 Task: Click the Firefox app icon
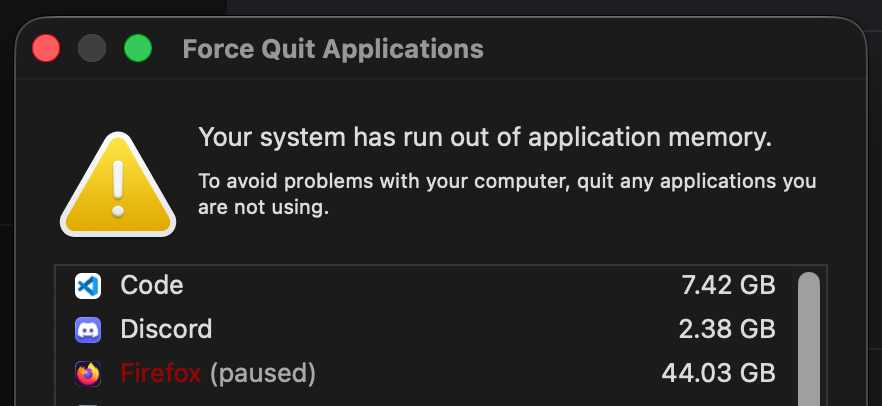87,374
